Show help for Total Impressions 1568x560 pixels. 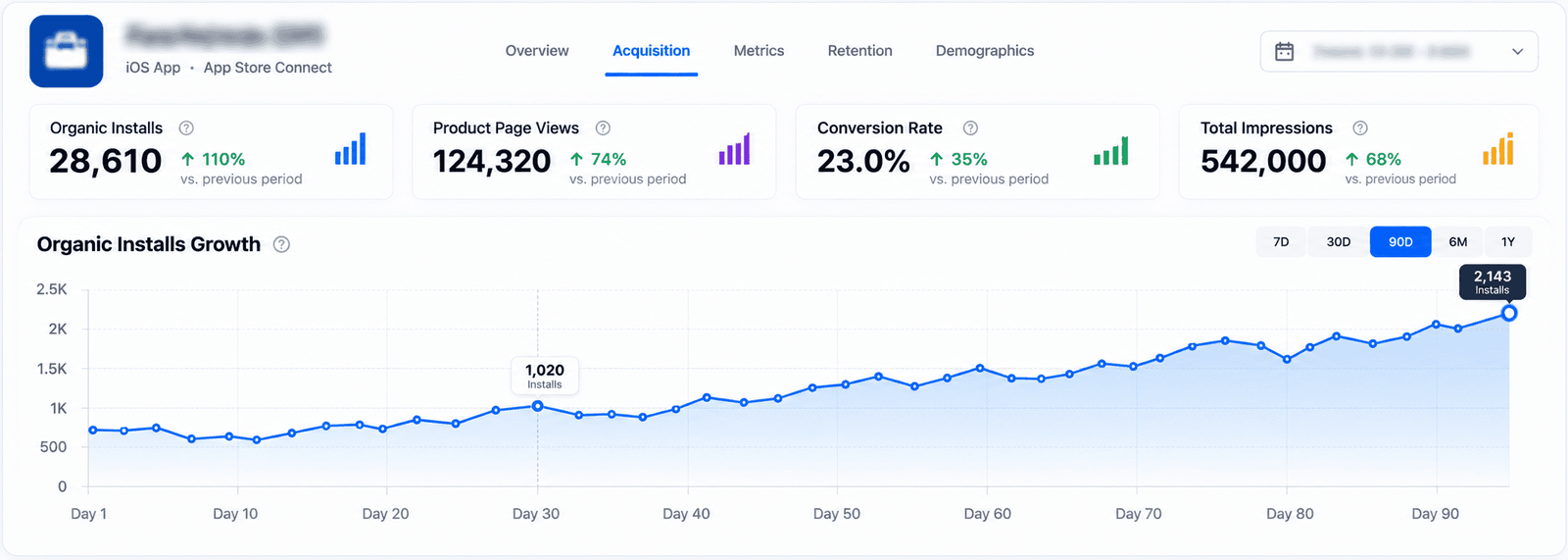(1360, 127)
